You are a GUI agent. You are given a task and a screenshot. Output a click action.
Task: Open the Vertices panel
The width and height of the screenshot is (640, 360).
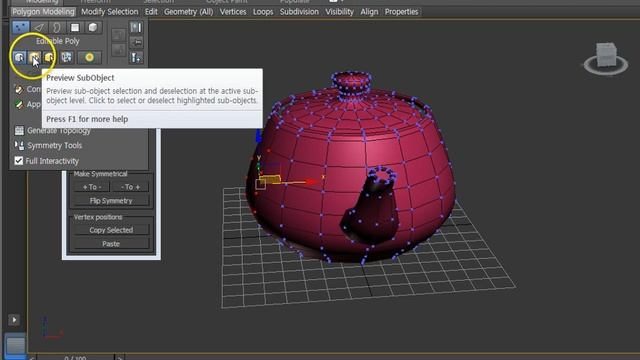(233, 12)
